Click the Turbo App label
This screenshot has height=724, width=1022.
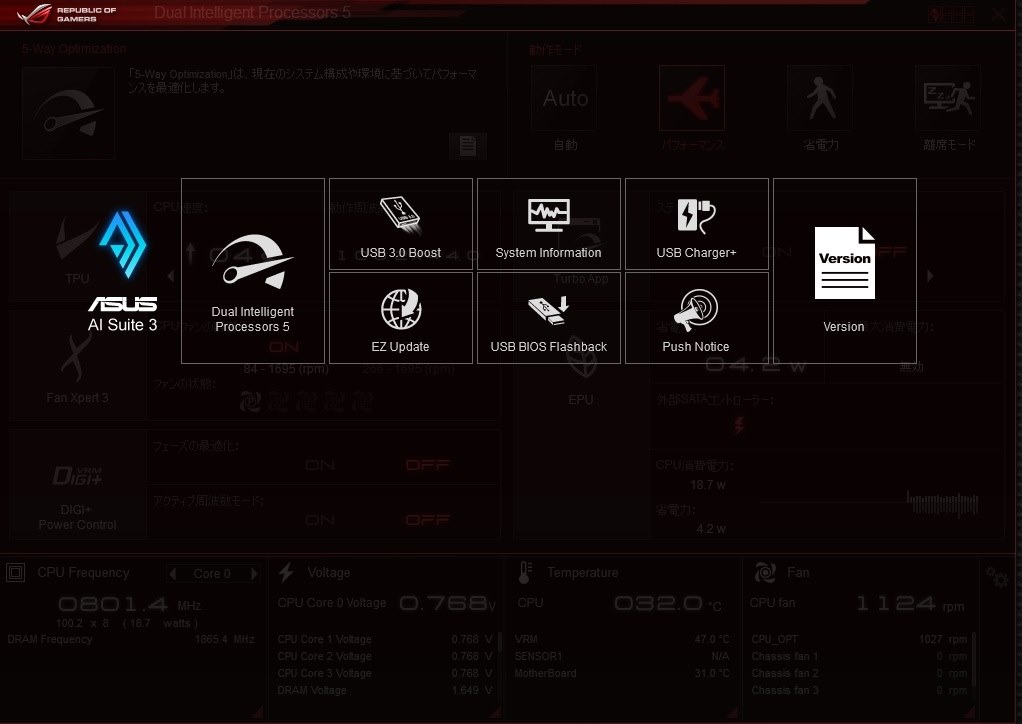[581, 279]
